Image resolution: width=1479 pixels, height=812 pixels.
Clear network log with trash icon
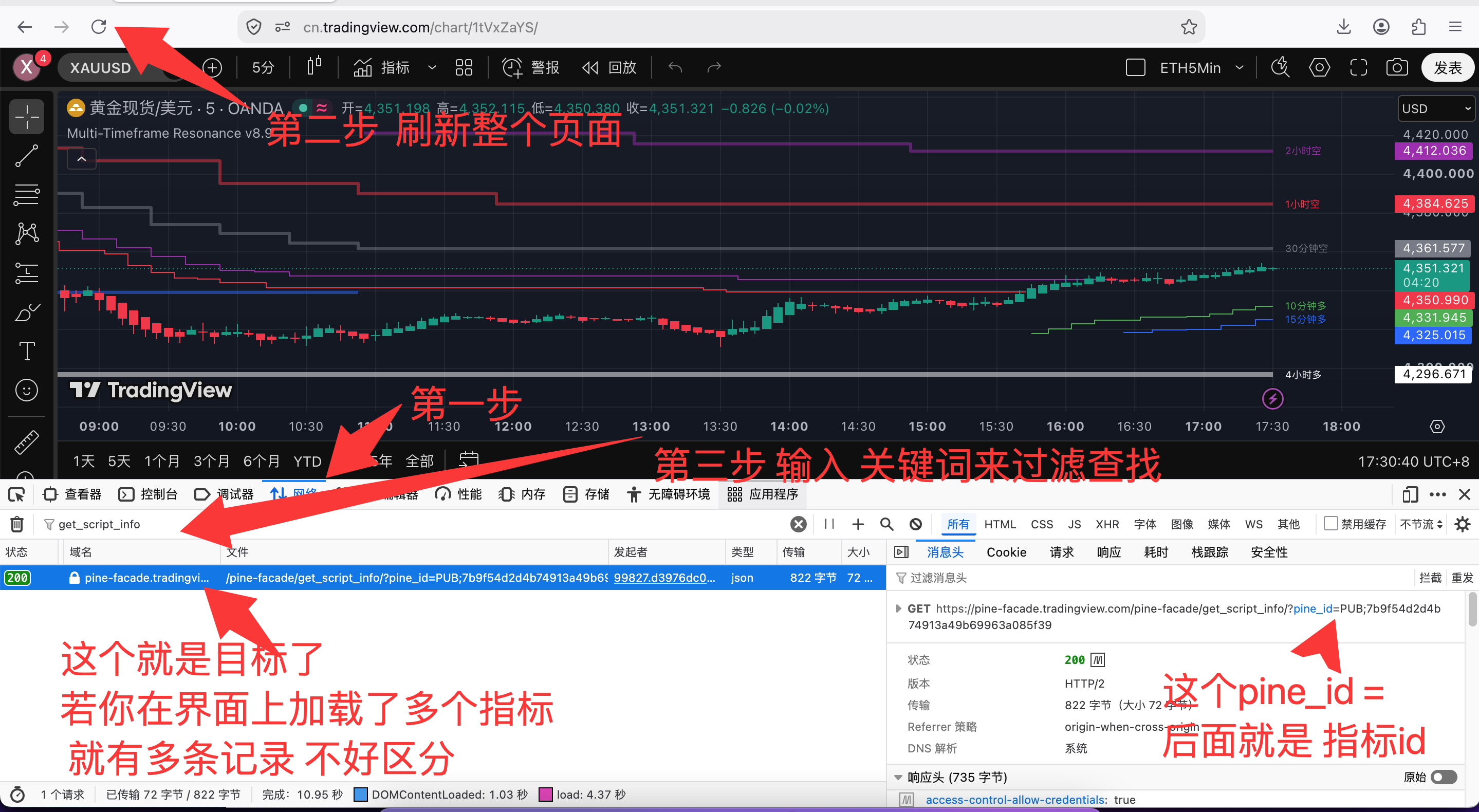[x=16, y=524]
